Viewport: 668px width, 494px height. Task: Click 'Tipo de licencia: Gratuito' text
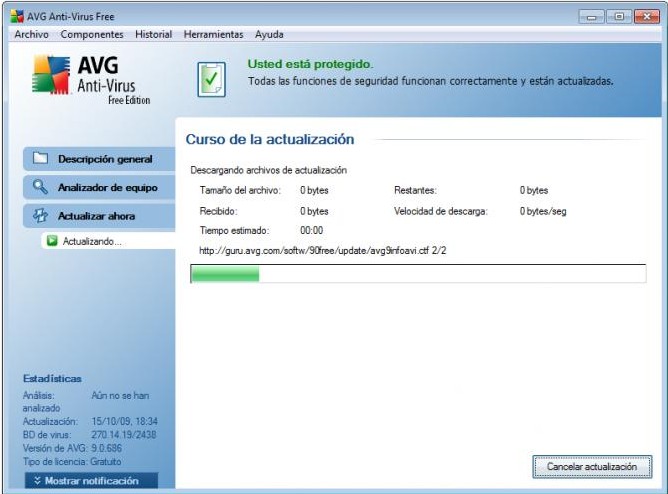(x=72, y=462)
